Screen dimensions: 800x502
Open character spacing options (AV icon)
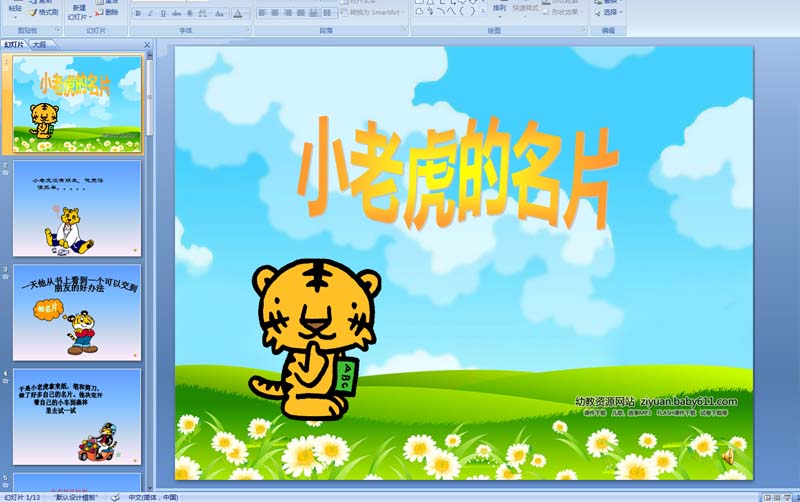203,14
